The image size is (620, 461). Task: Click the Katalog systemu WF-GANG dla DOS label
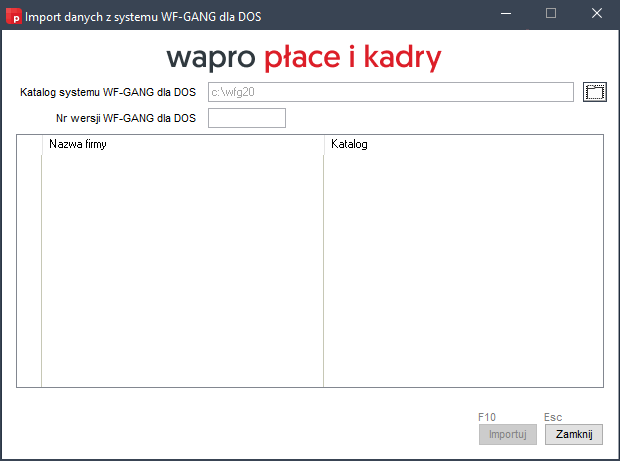pos(108,92)
